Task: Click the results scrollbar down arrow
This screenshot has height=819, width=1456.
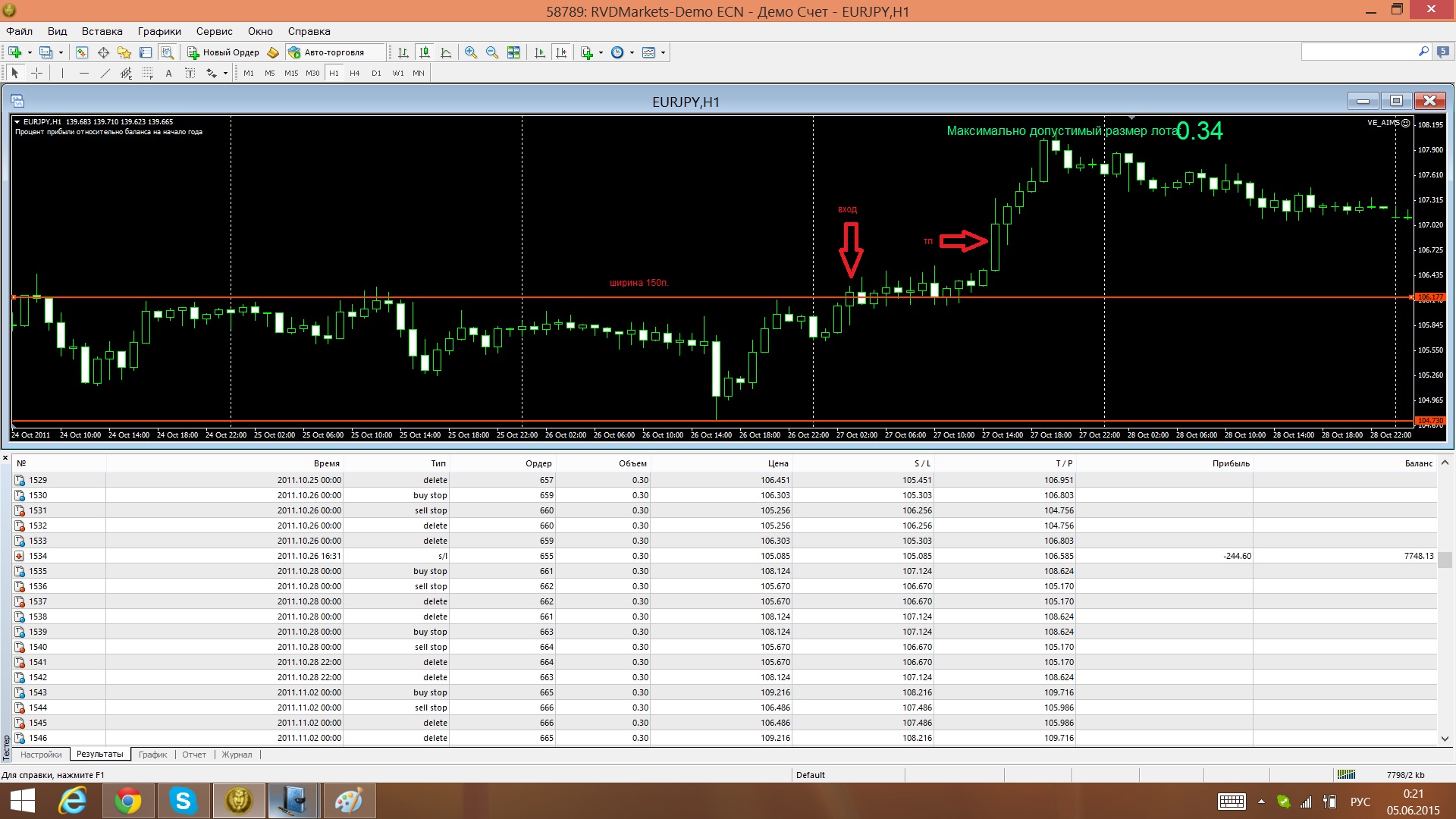Action: tap(1445, 739)
